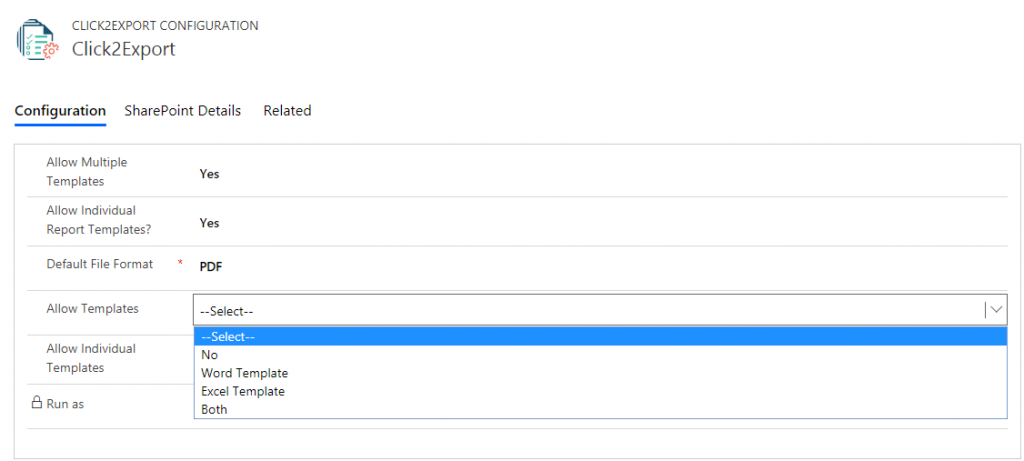The height and width of the screenshot is (461, 1024).
Task: Toggle the Allow Multiple Templates Yes value
Action: [209, 173]
